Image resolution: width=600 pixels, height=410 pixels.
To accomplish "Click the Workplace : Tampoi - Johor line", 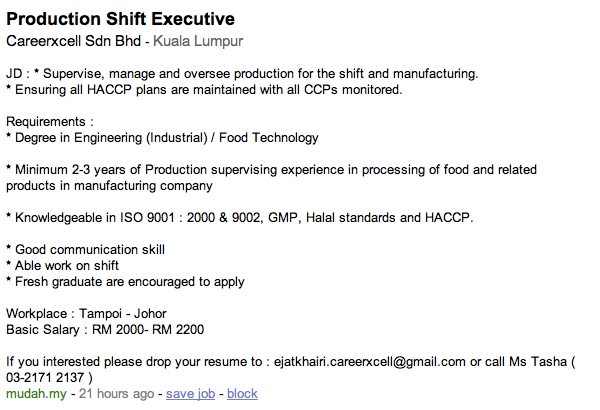I will click(86, 314).
